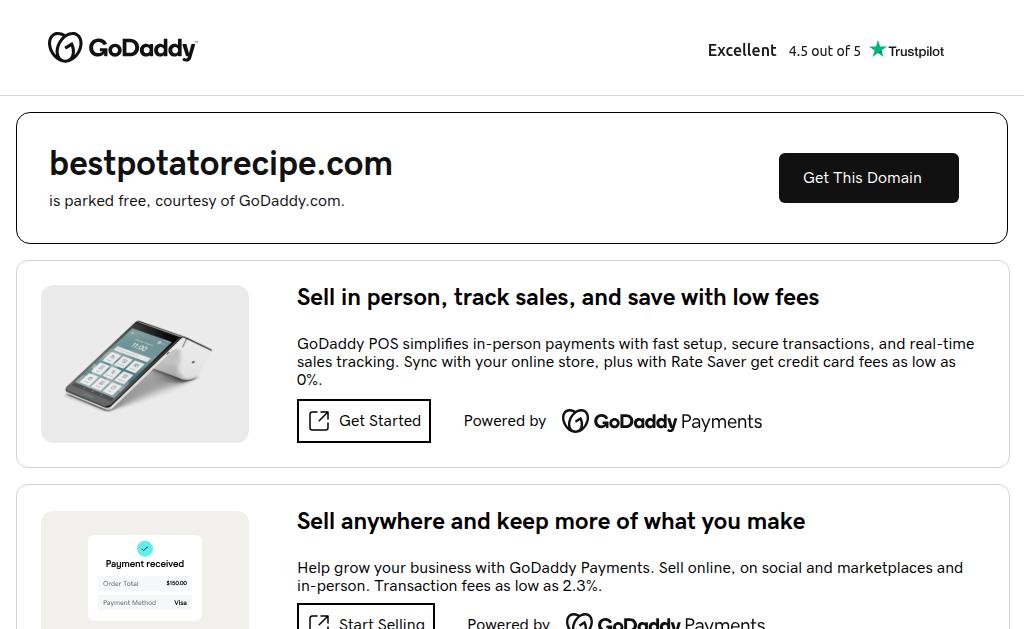The width and height of the screenshot is (1024, 629).
Task: Click the green checkmark icon above Payment received
Action: pyautogui.click(x=145, y=548)
